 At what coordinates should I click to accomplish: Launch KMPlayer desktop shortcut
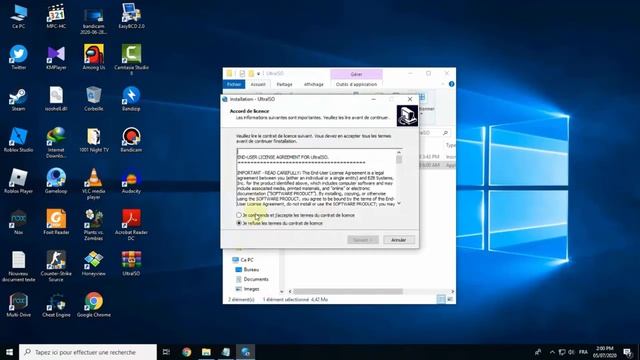click(56, 58)
